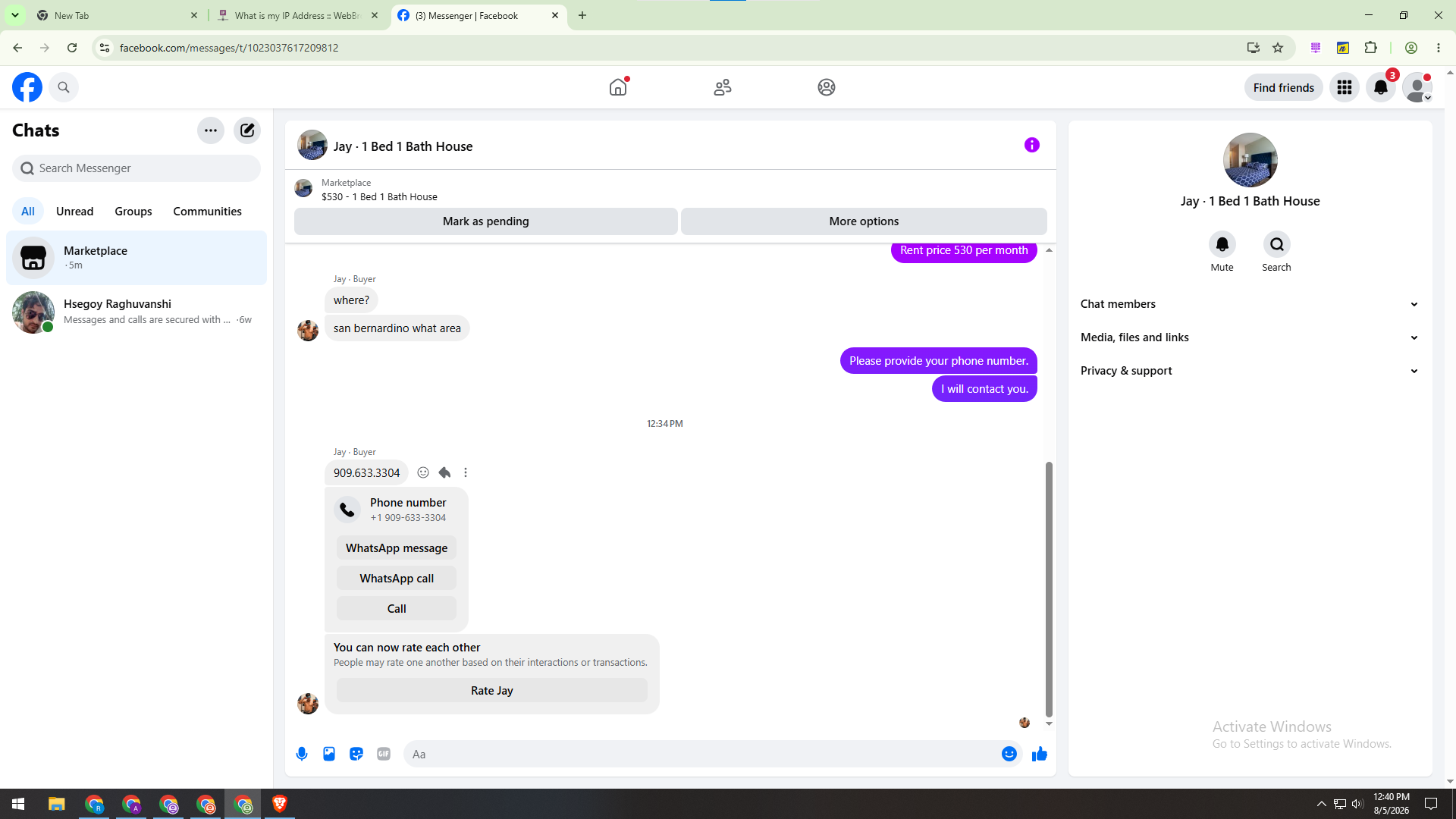Image resolution: width=1456 pixels, height=819 pixels.
Task: Choose a GIF
Action: [384, 754]
